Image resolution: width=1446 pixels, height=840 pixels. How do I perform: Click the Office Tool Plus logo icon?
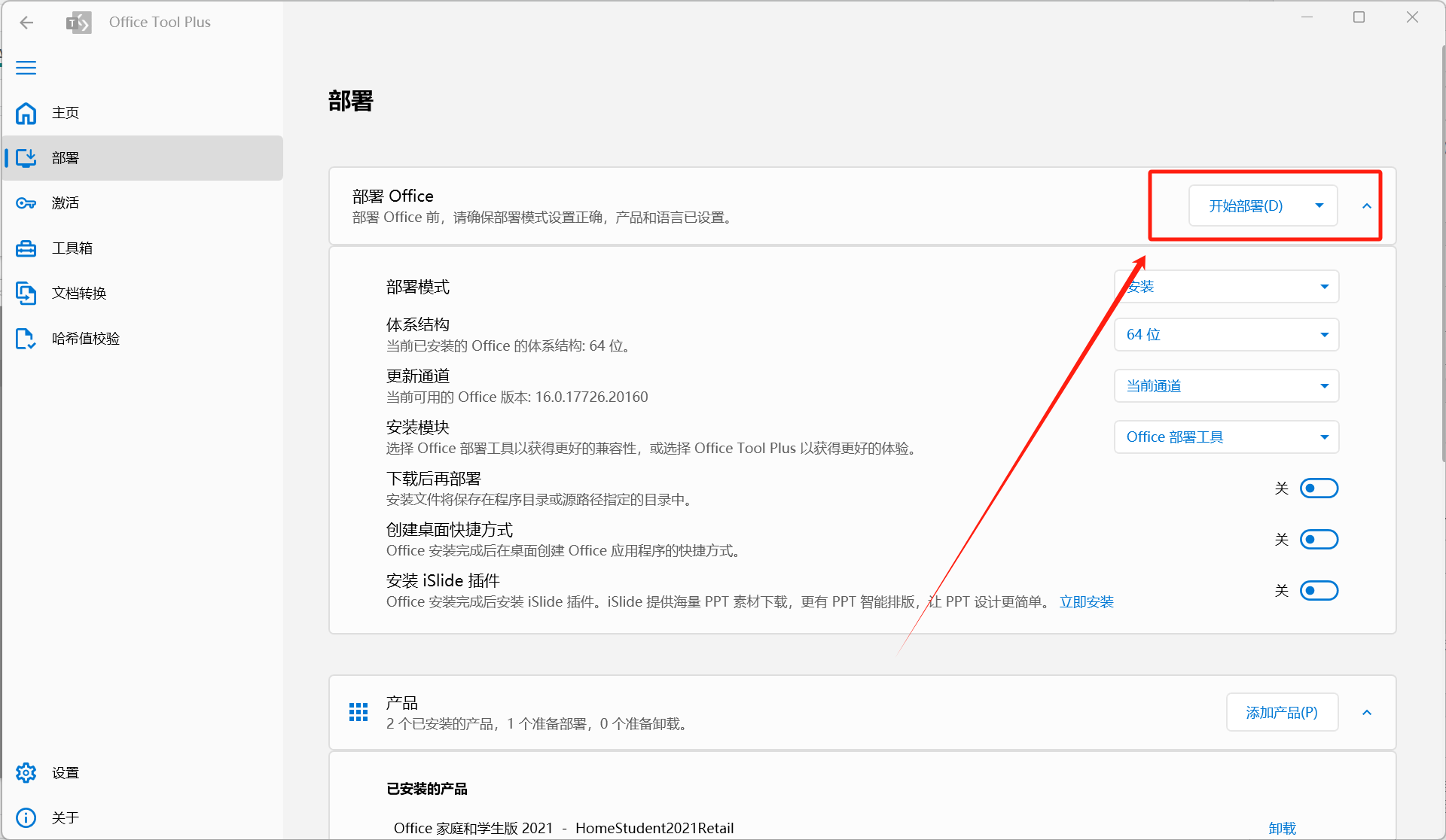pyautogui.click(x=78, y=23)
